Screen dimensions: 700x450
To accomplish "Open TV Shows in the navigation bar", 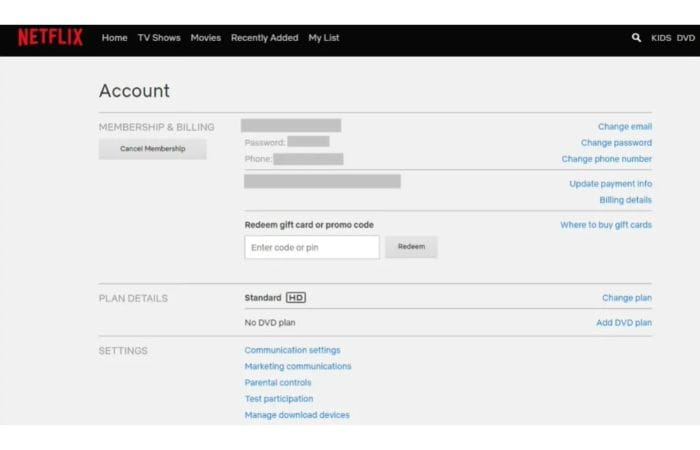I will [x=159, y=38].
